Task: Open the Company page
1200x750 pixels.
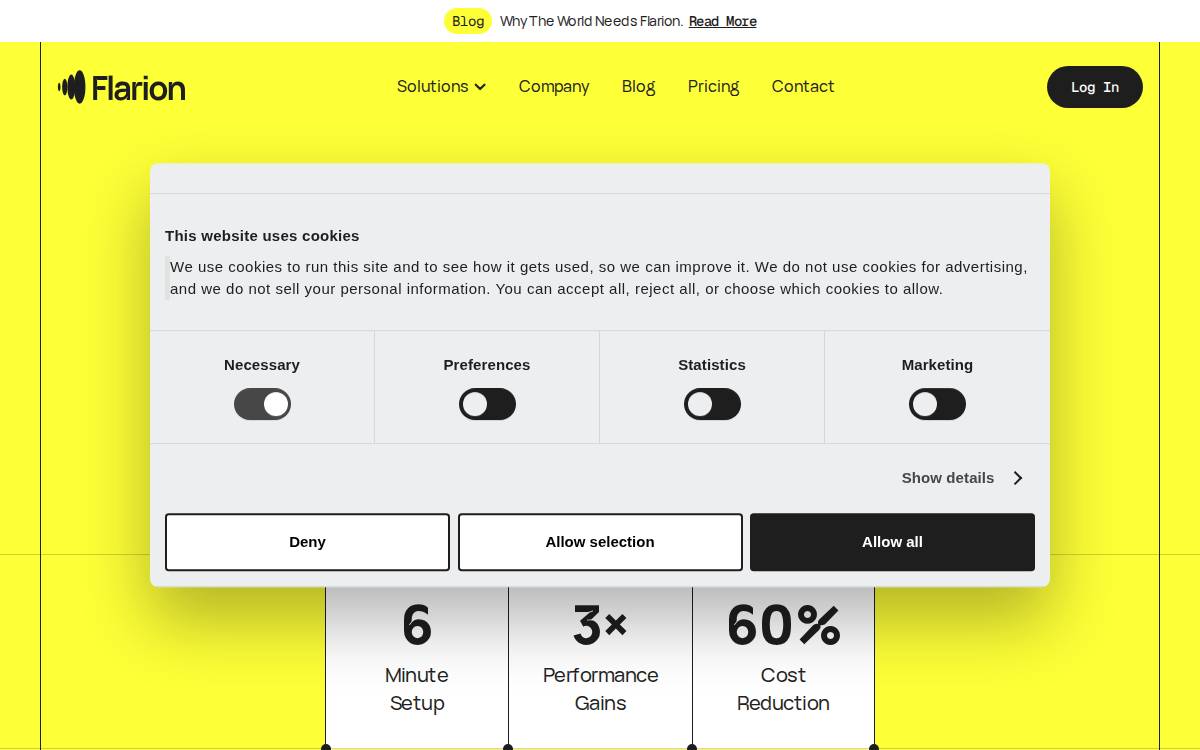Action: point(554,87)
